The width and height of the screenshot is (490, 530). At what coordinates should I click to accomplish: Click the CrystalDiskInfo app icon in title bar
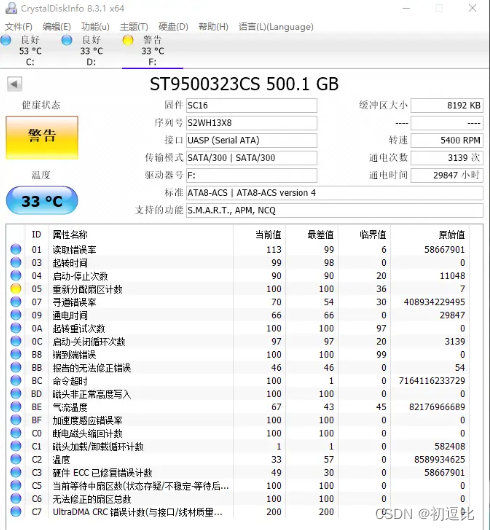11,7
